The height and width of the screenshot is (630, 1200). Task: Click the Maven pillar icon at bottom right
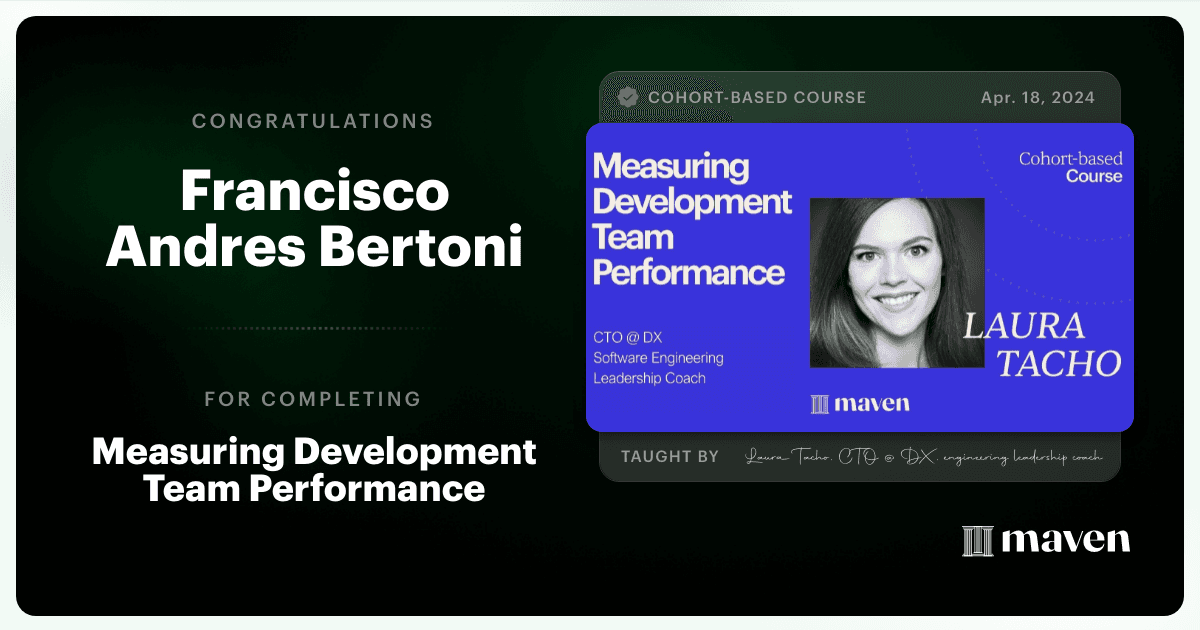(977, 541)
